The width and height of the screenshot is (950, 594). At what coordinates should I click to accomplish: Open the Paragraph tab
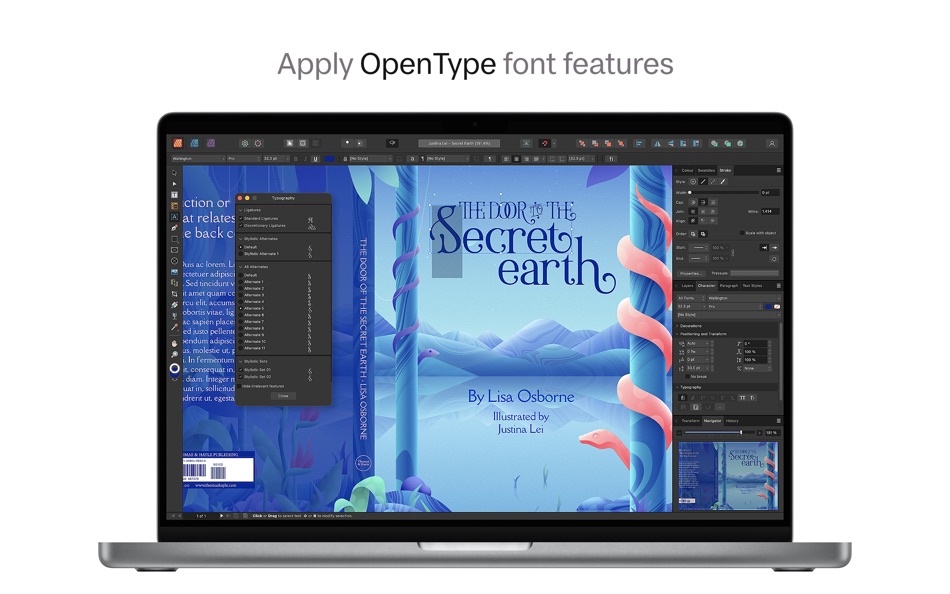[728, 285]
